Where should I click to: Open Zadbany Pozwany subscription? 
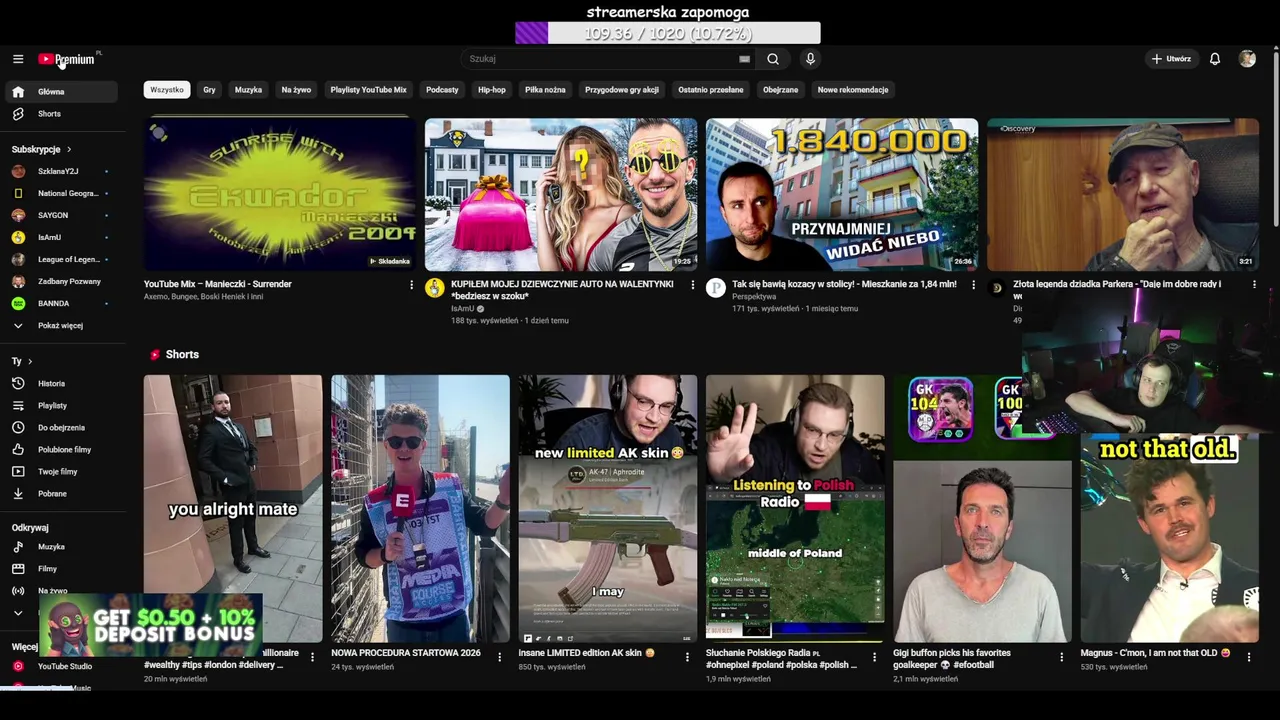coord(60,282)
